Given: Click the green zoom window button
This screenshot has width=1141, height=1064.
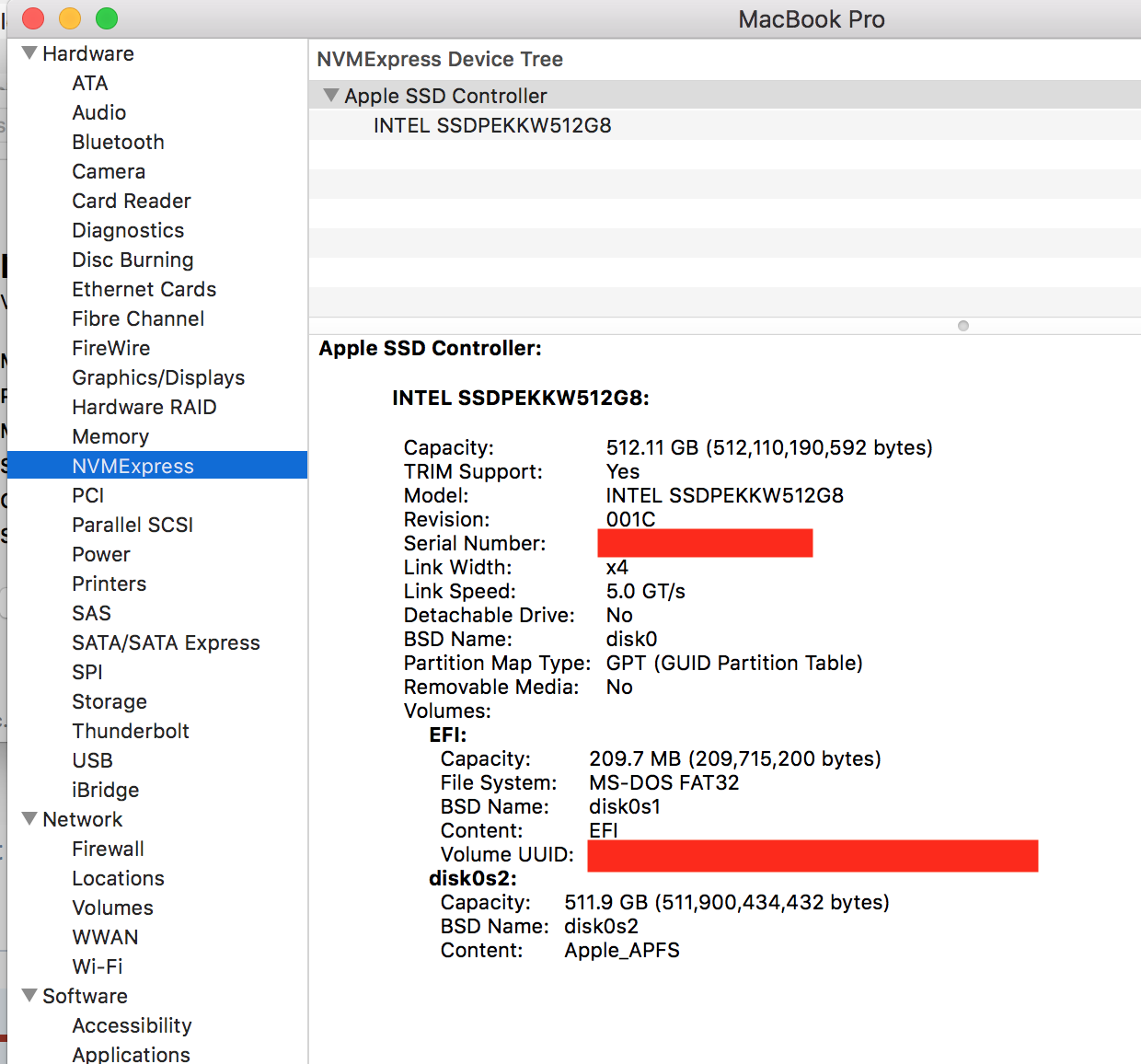Looking at the screenshot, I should [107, 18].
